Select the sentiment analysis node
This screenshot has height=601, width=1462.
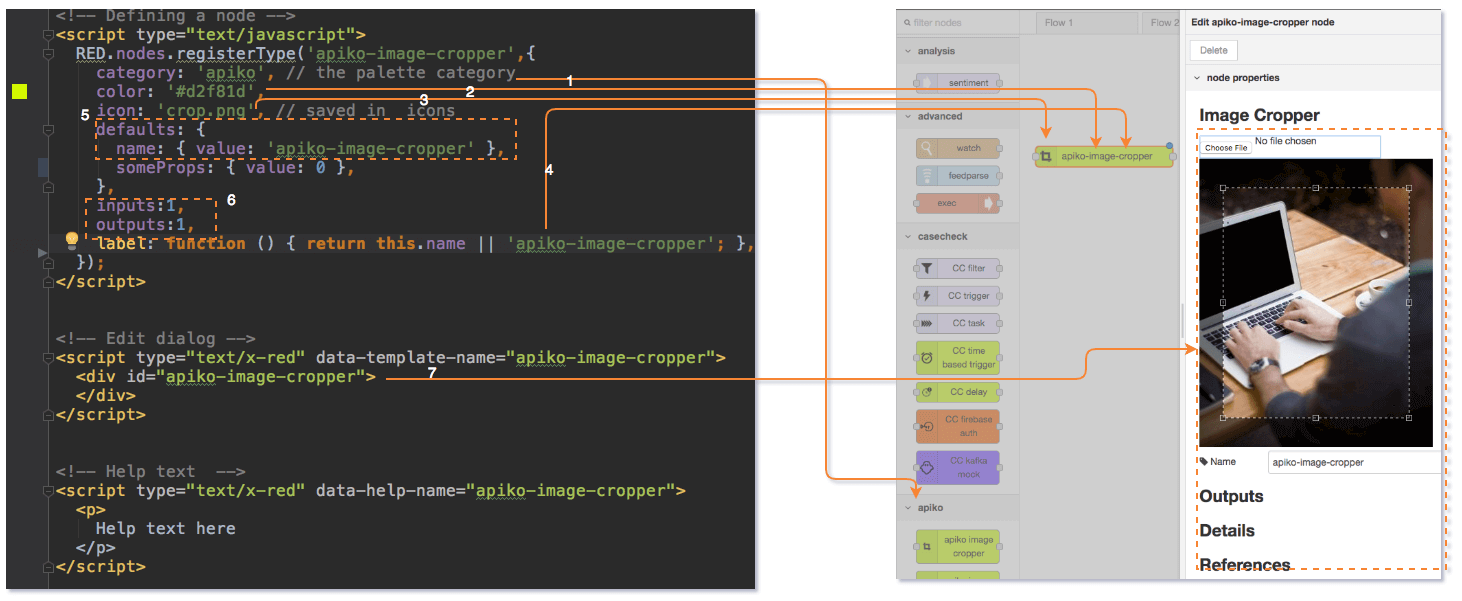(x=957, y=82)
